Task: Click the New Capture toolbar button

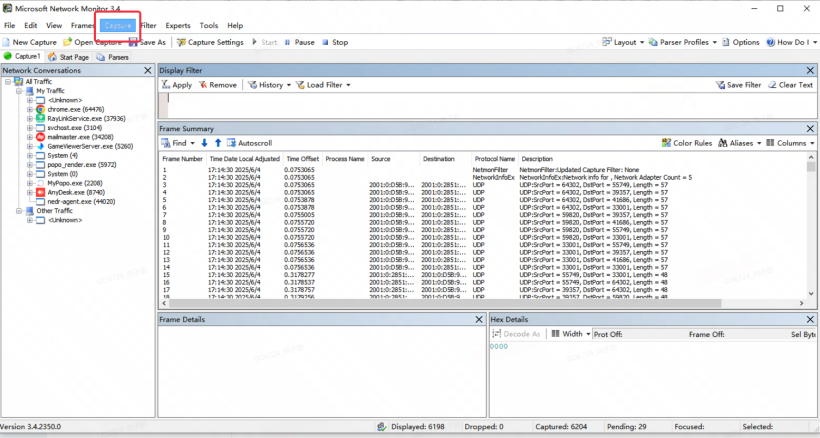Action: [29, 42]
